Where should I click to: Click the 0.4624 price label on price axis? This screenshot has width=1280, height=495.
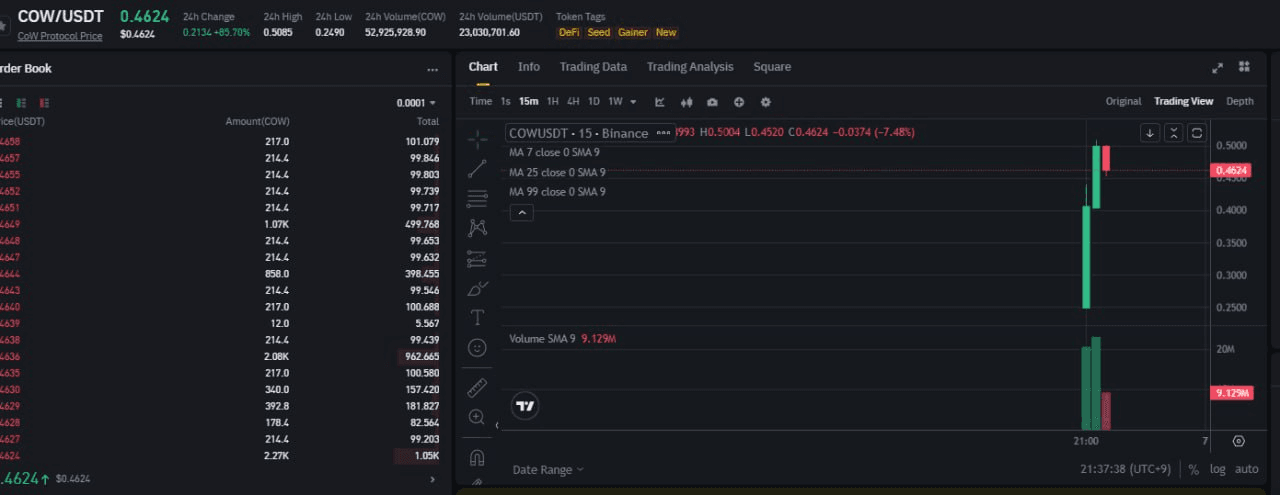tap(1232, 171)
